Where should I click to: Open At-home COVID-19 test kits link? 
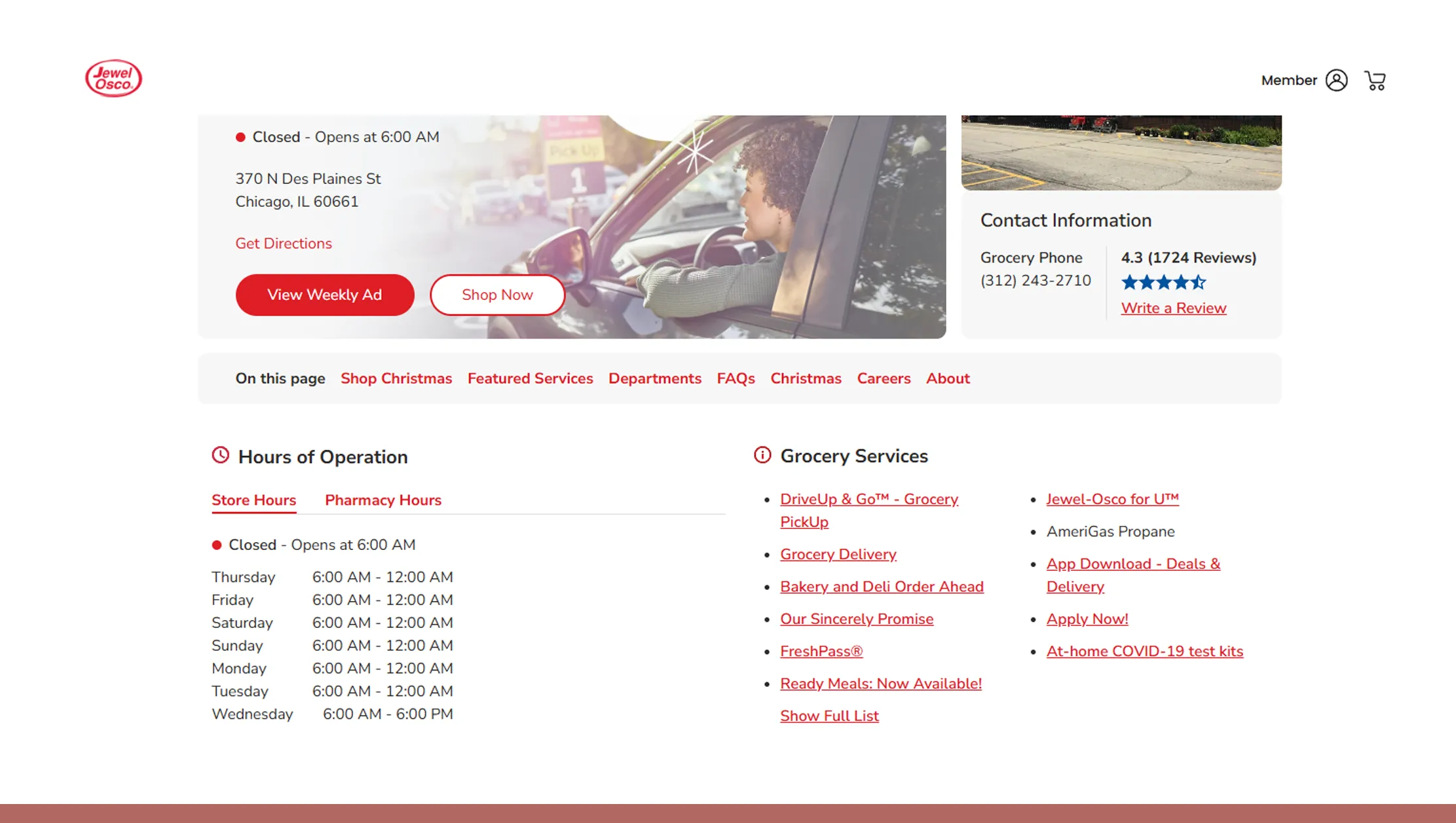pos(1144,651)
